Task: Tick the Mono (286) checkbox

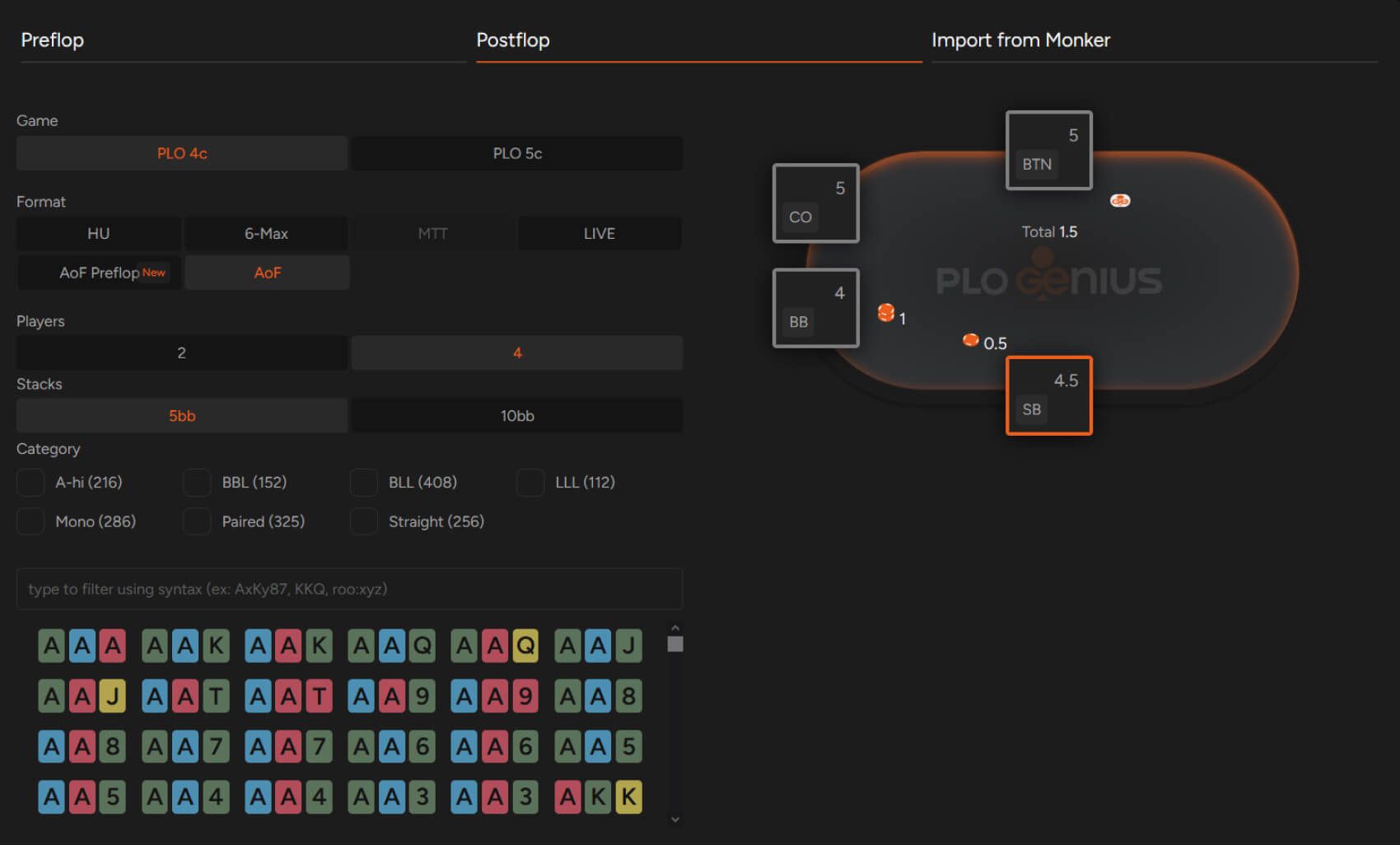Action: [30, 521]
